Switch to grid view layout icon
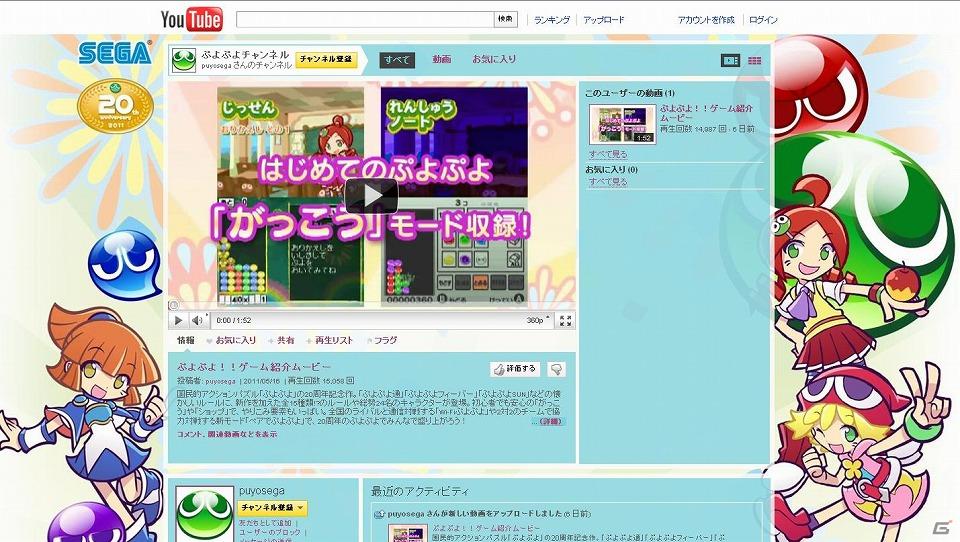The height and width of the screenshot is (542, 960). 755,60
